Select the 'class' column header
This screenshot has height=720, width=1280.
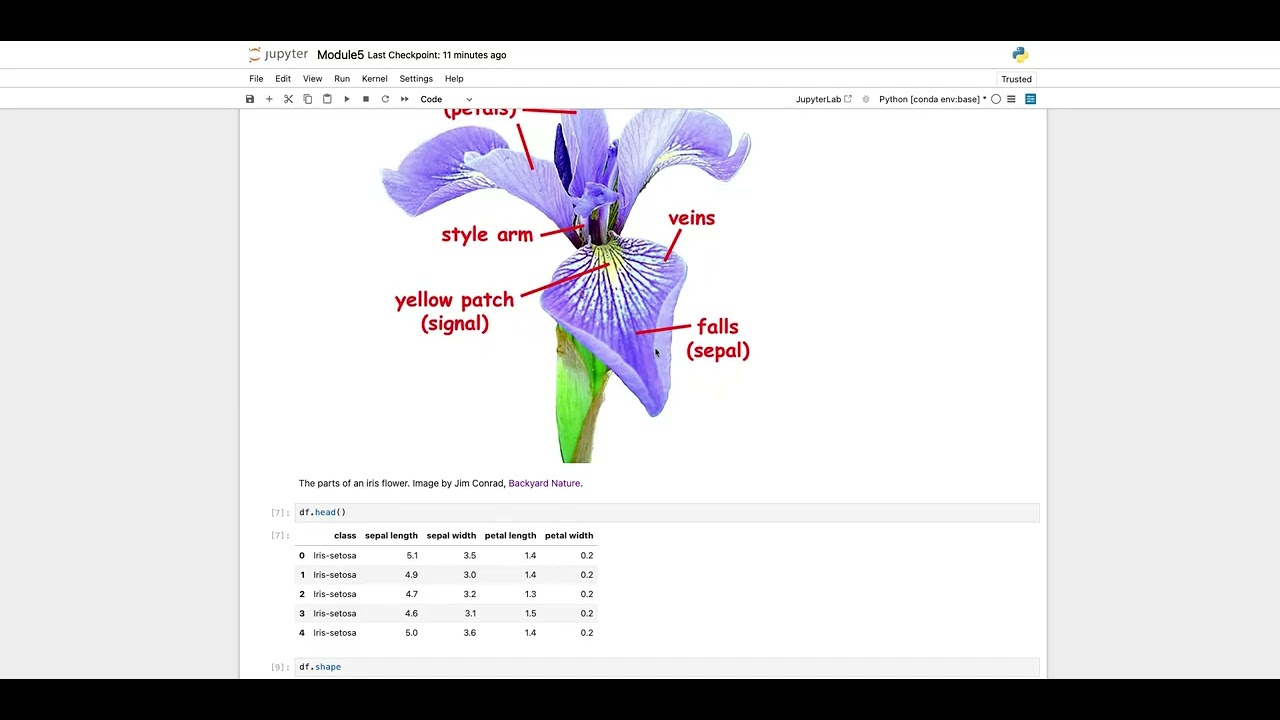(x=345, y=535)
